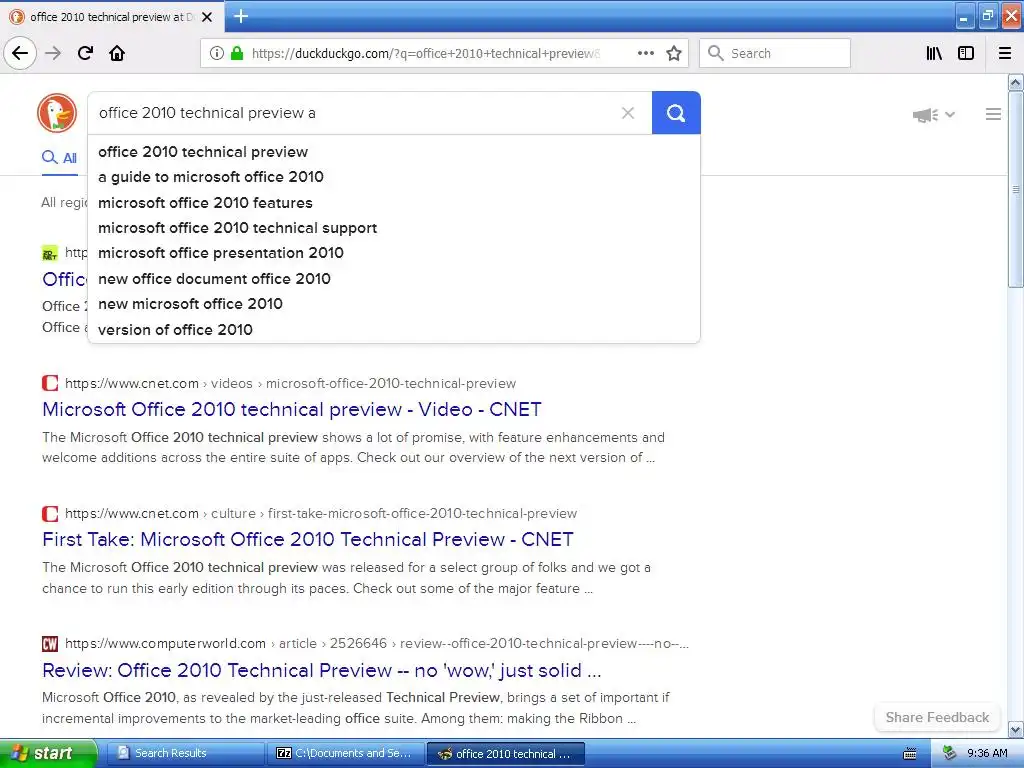This screenshot has height=768, width=1024.
Task: Click the on-screen keyboard tray icon
Action: tap(909, 754)
